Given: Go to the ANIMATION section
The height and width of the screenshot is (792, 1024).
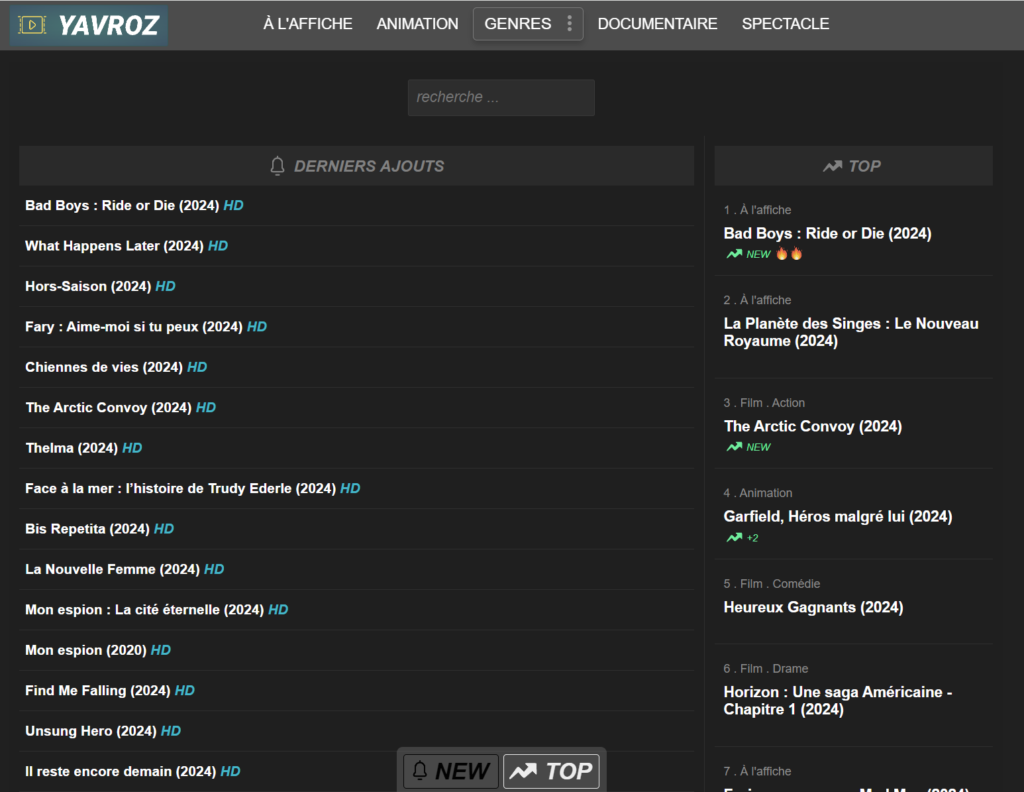Looking at the screenshot, I should point(417,24).
